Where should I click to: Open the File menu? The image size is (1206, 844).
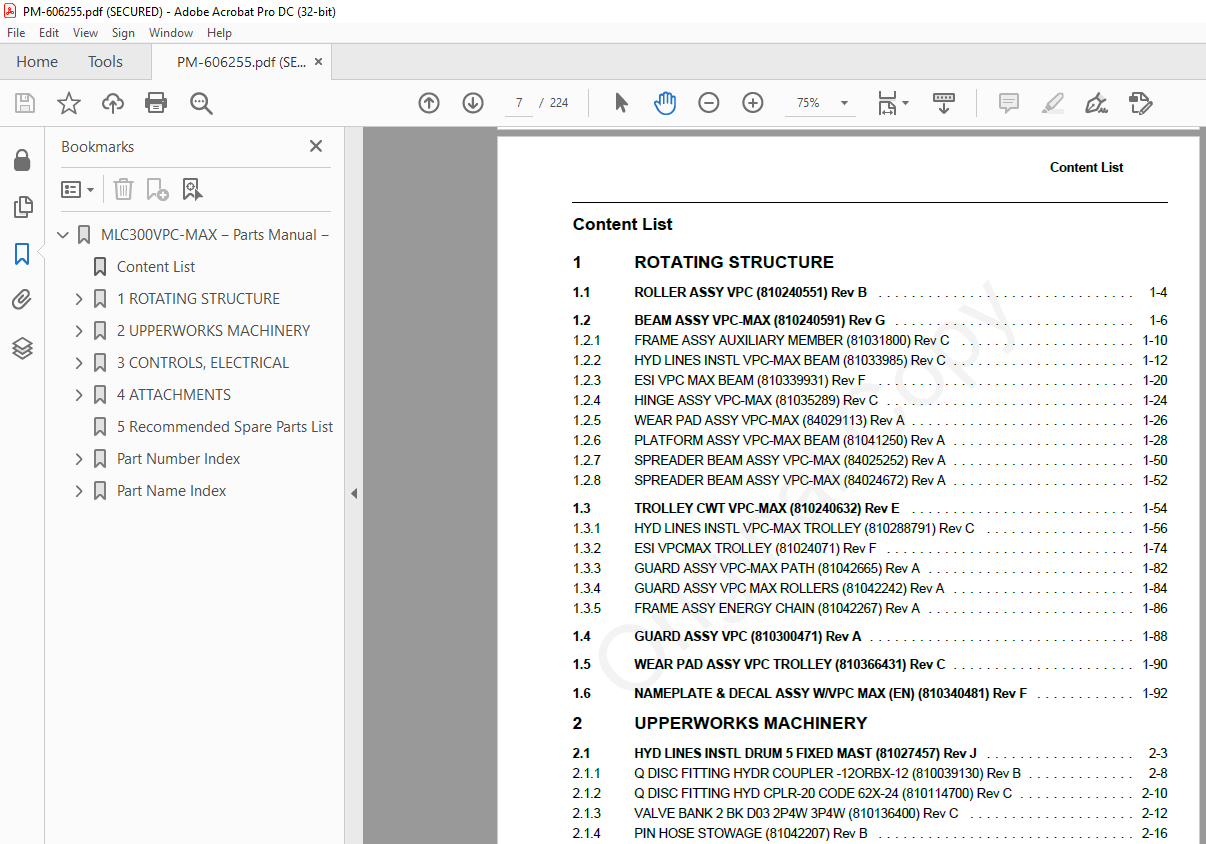[x=16, y=33]
